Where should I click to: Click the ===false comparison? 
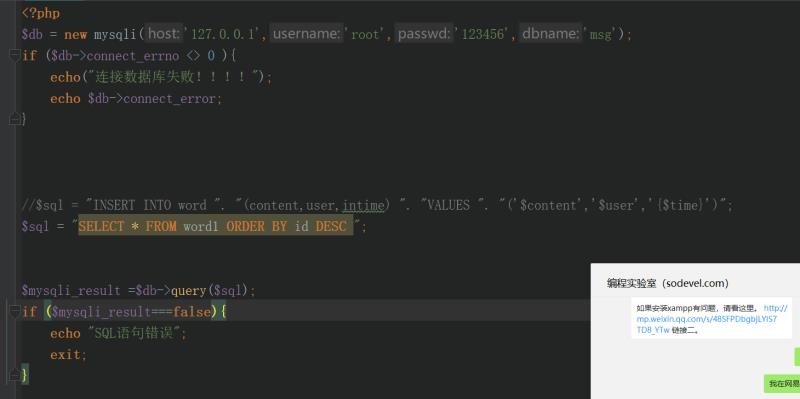coord(180,312)
